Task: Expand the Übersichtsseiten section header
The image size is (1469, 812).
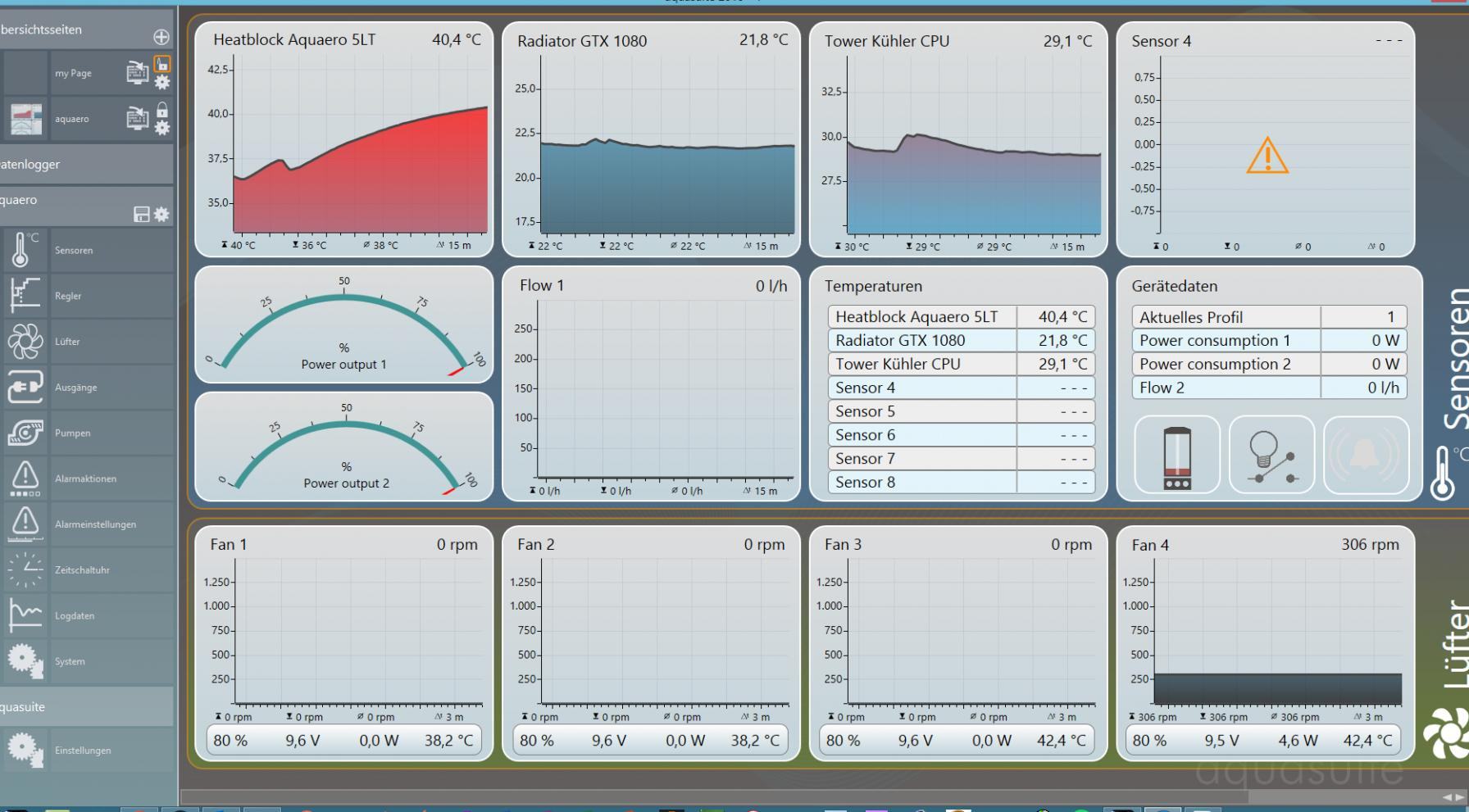Action: [x=86, y=29]
